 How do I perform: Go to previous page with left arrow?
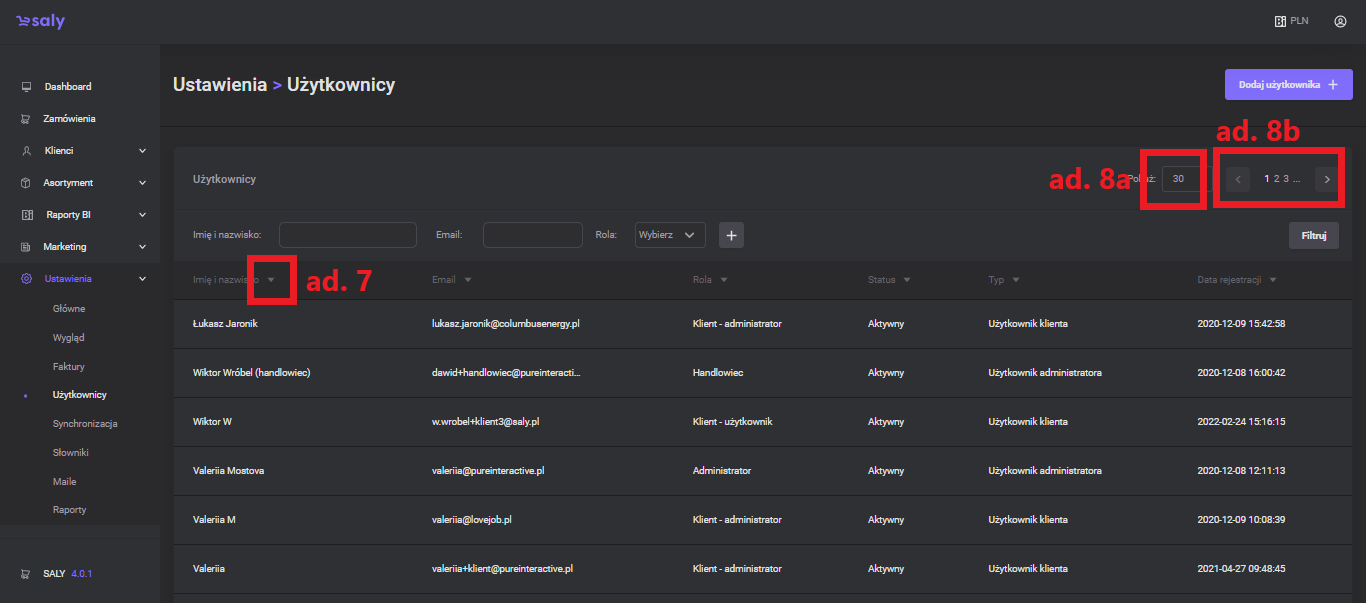pyautogui.click(x=1238, y=180)
